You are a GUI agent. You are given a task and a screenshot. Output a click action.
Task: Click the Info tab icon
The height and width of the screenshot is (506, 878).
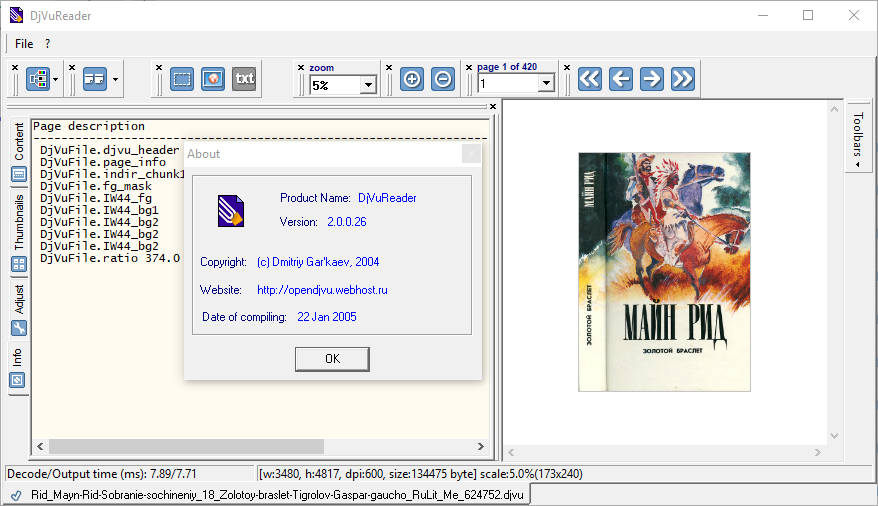click(x=17, y=381)
